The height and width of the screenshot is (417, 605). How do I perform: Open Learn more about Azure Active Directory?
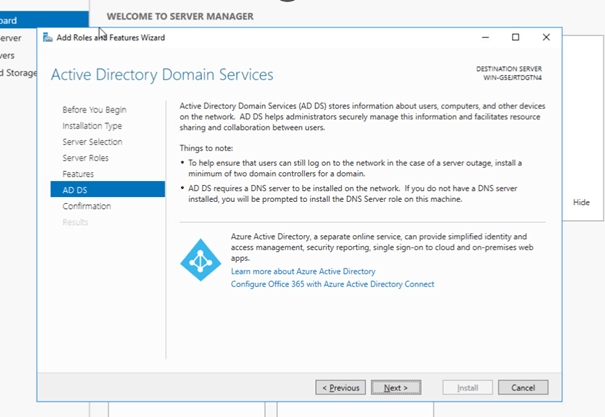pyautogui.click(x=302, y=271)
